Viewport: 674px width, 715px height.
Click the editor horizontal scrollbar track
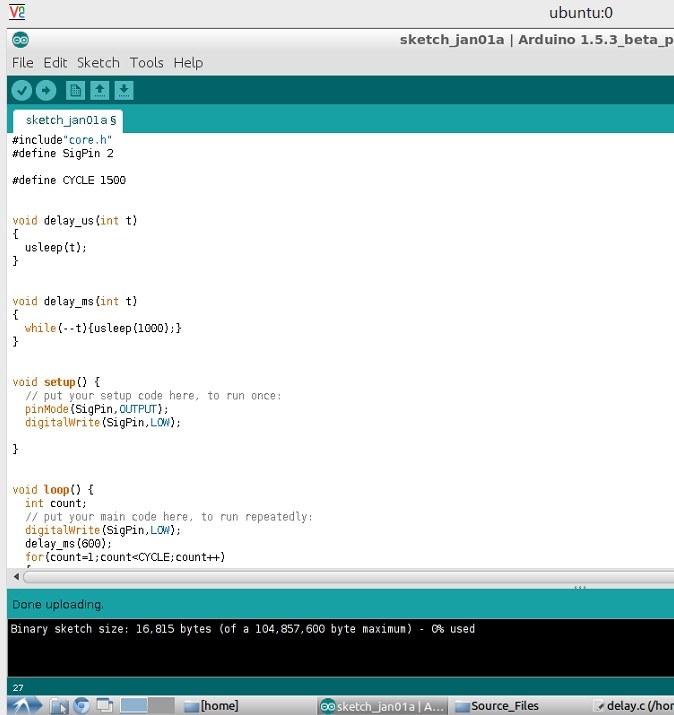pos(348,577)
